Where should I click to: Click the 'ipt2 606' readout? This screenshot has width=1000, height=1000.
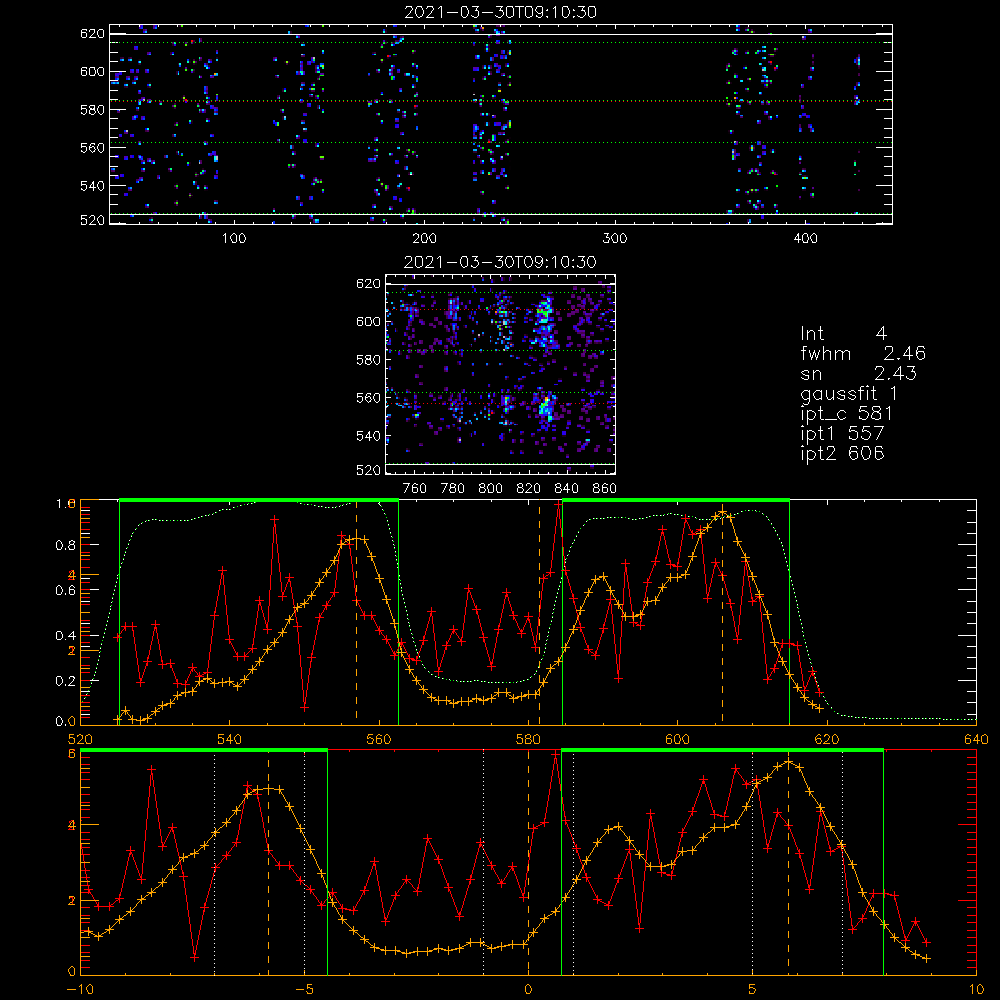coord(842,453)
